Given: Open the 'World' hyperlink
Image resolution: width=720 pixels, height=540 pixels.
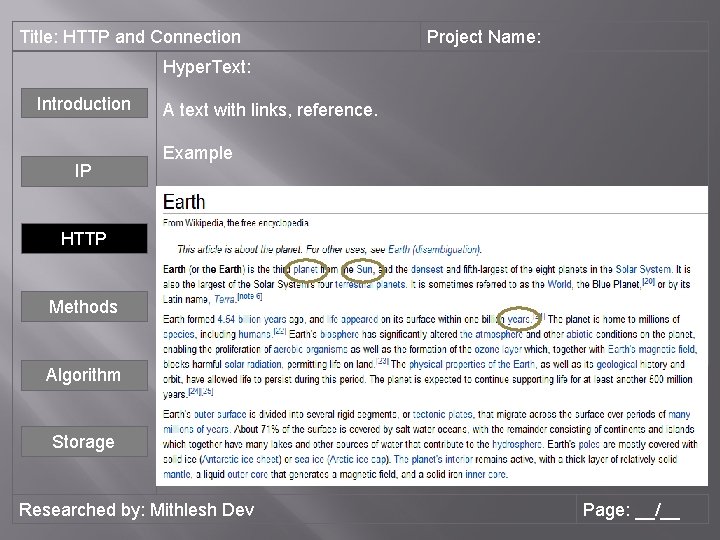Looking at the screenshot, I should [x=559, y=284].
